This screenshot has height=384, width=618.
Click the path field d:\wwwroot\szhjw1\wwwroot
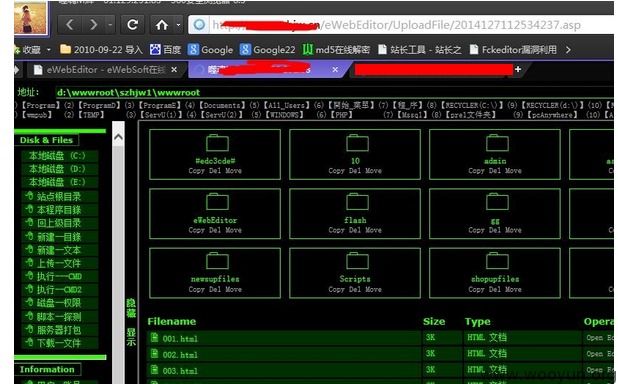tap(335, 93)
